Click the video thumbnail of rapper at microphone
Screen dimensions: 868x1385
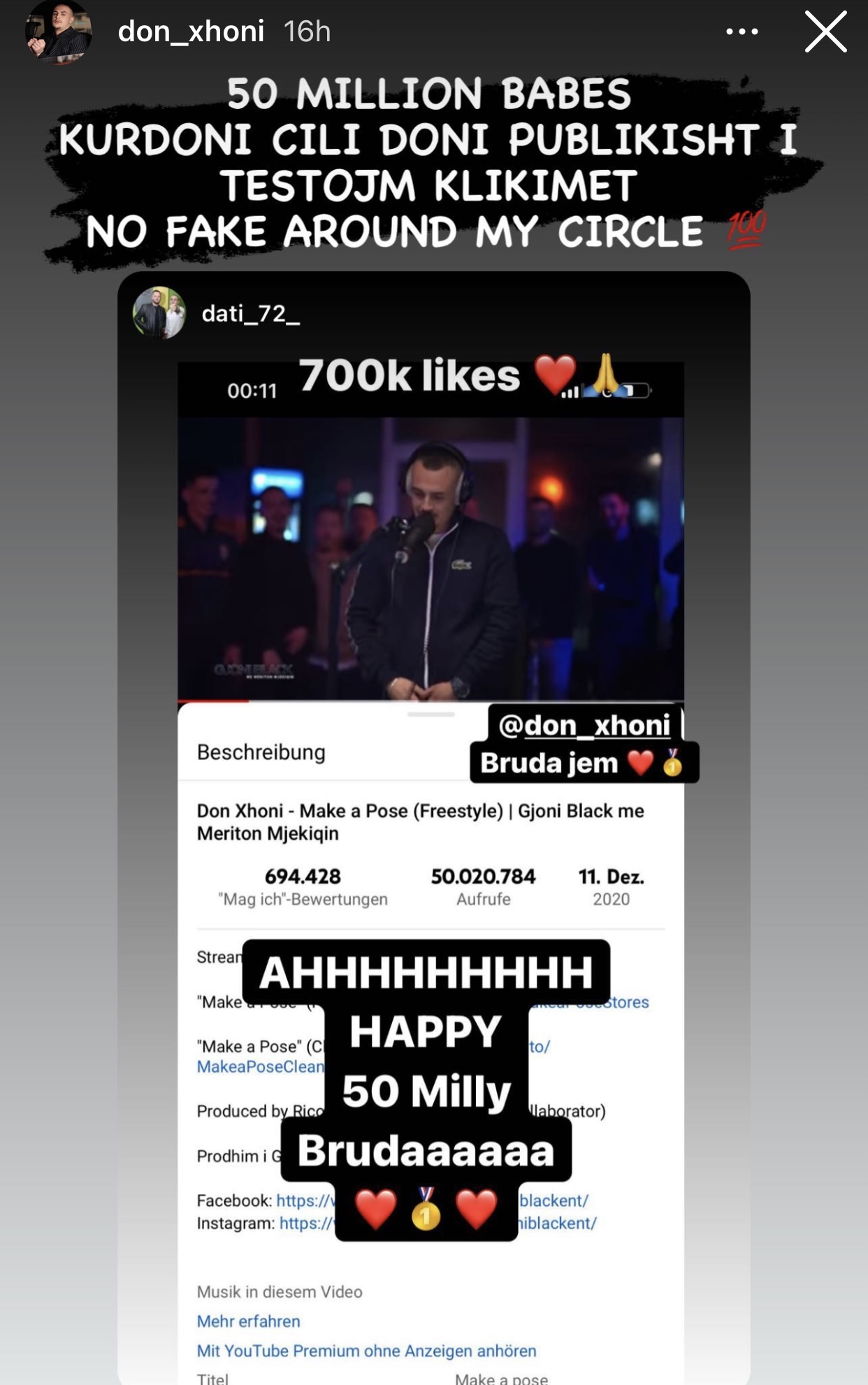tap(431, 558)
